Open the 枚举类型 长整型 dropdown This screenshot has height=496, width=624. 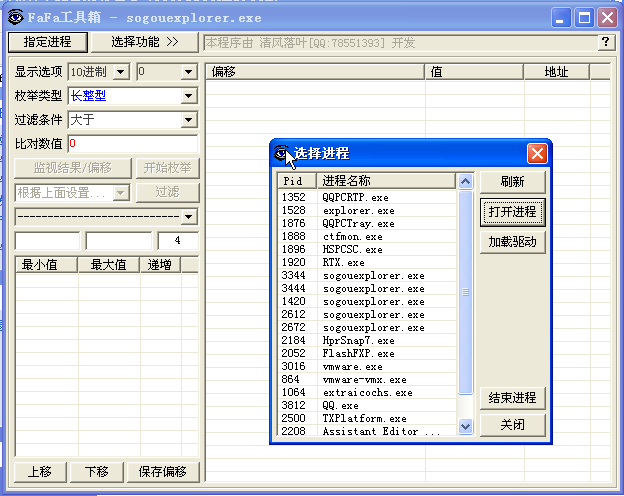(189, 96)
